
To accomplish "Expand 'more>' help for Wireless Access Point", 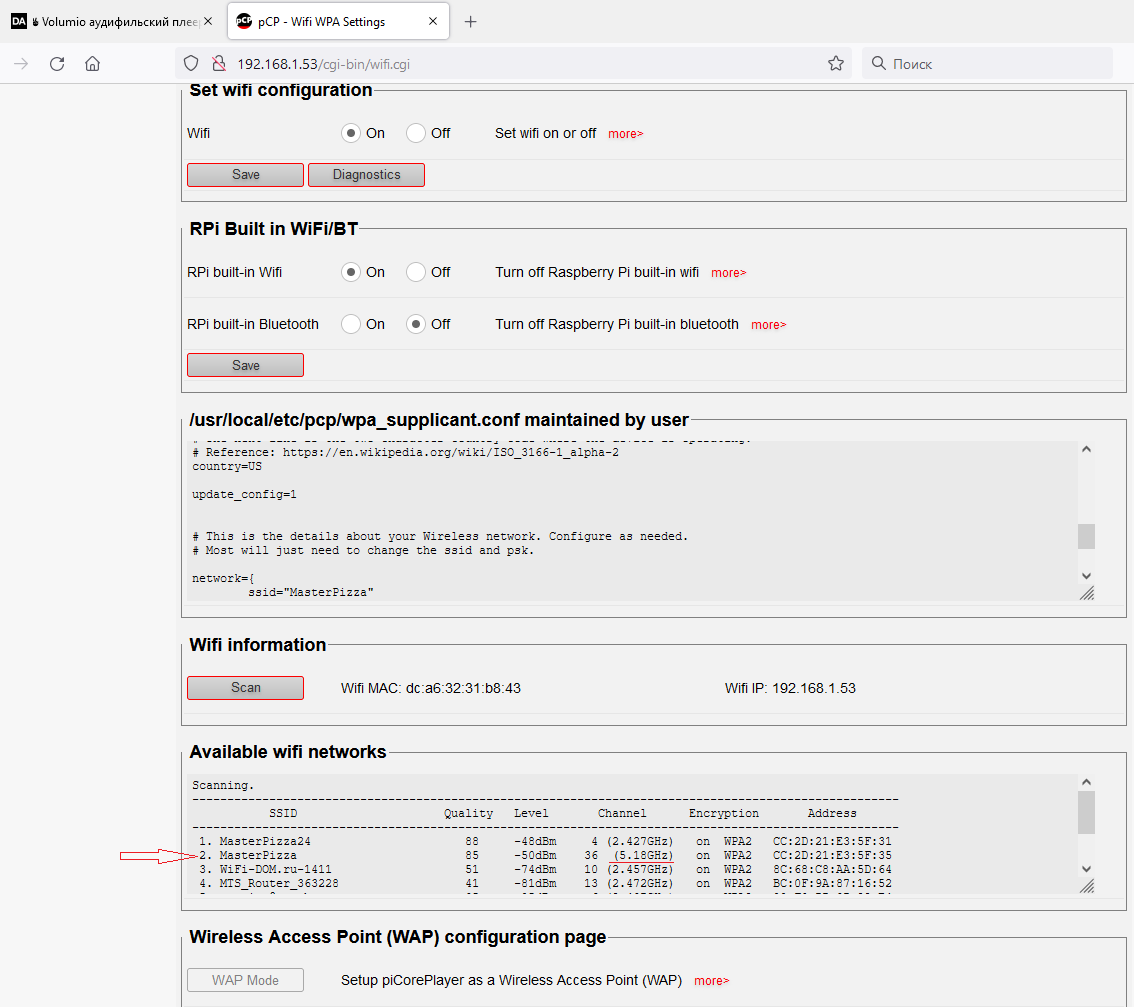I will (711, 981).
